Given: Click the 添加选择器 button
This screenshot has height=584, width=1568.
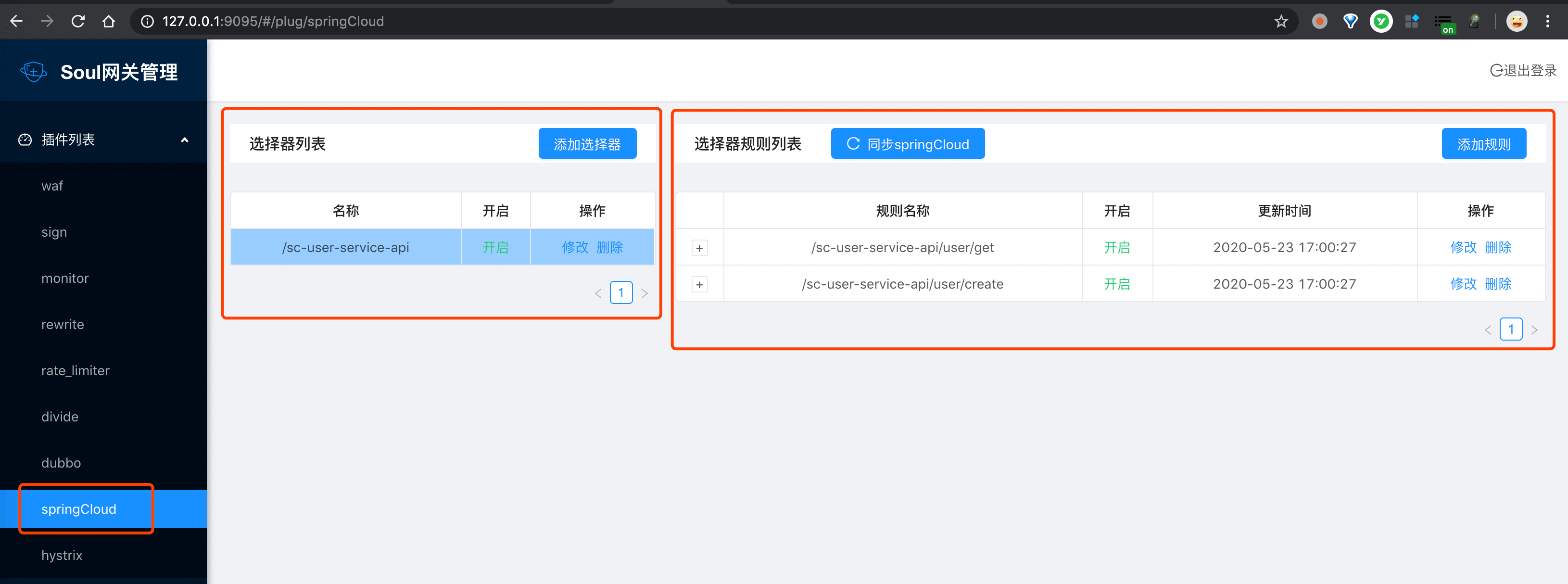Looking at the screenshot, I should click(587, 143).
